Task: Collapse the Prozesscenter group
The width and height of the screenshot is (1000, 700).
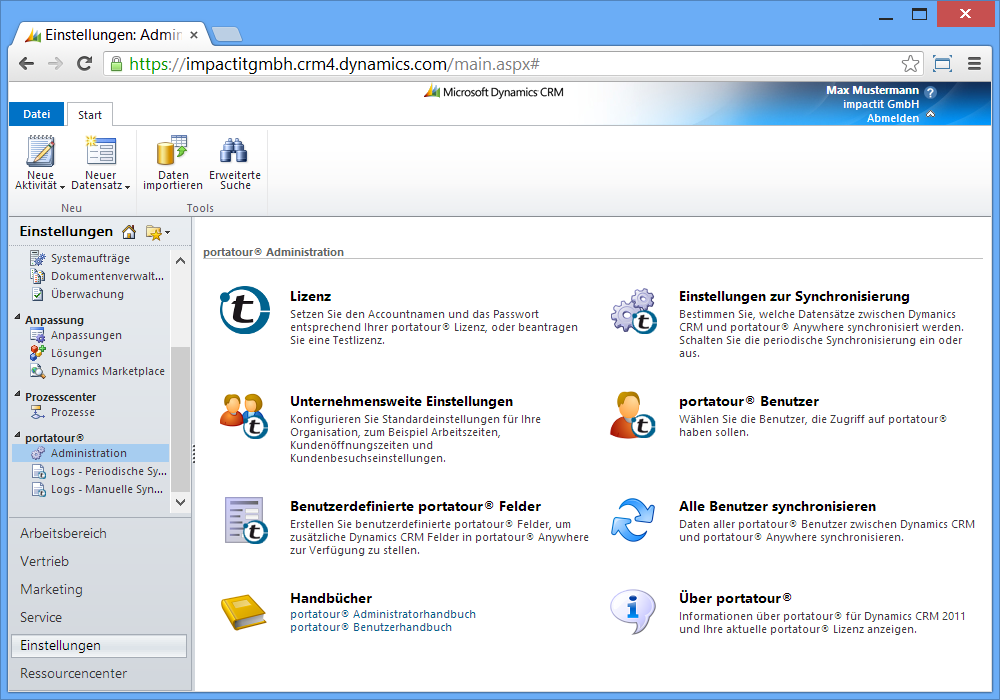Action: pos(17,394)
